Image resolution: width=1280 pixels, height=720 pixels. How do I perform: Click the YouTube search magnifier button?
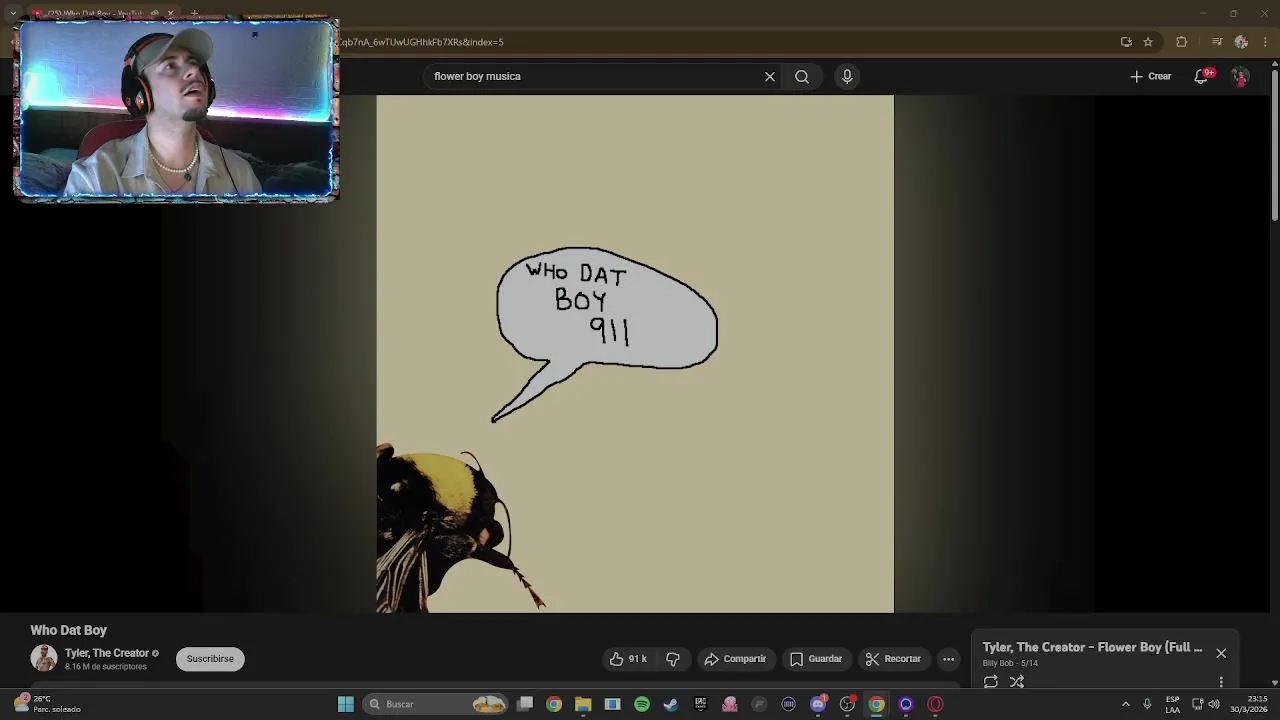pyautogui.click(x=802, y=76)
